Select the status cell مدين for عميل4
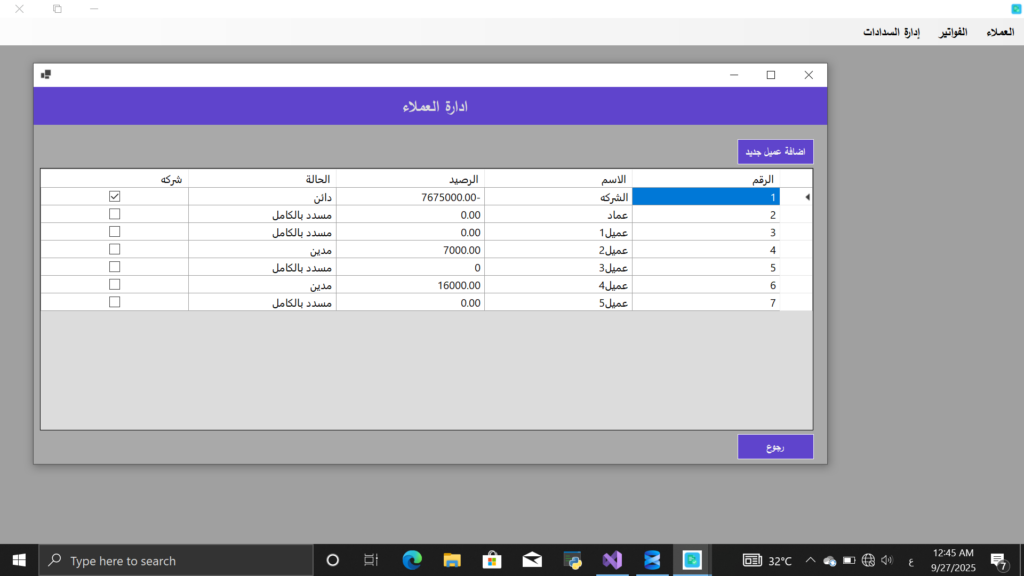 263,285
